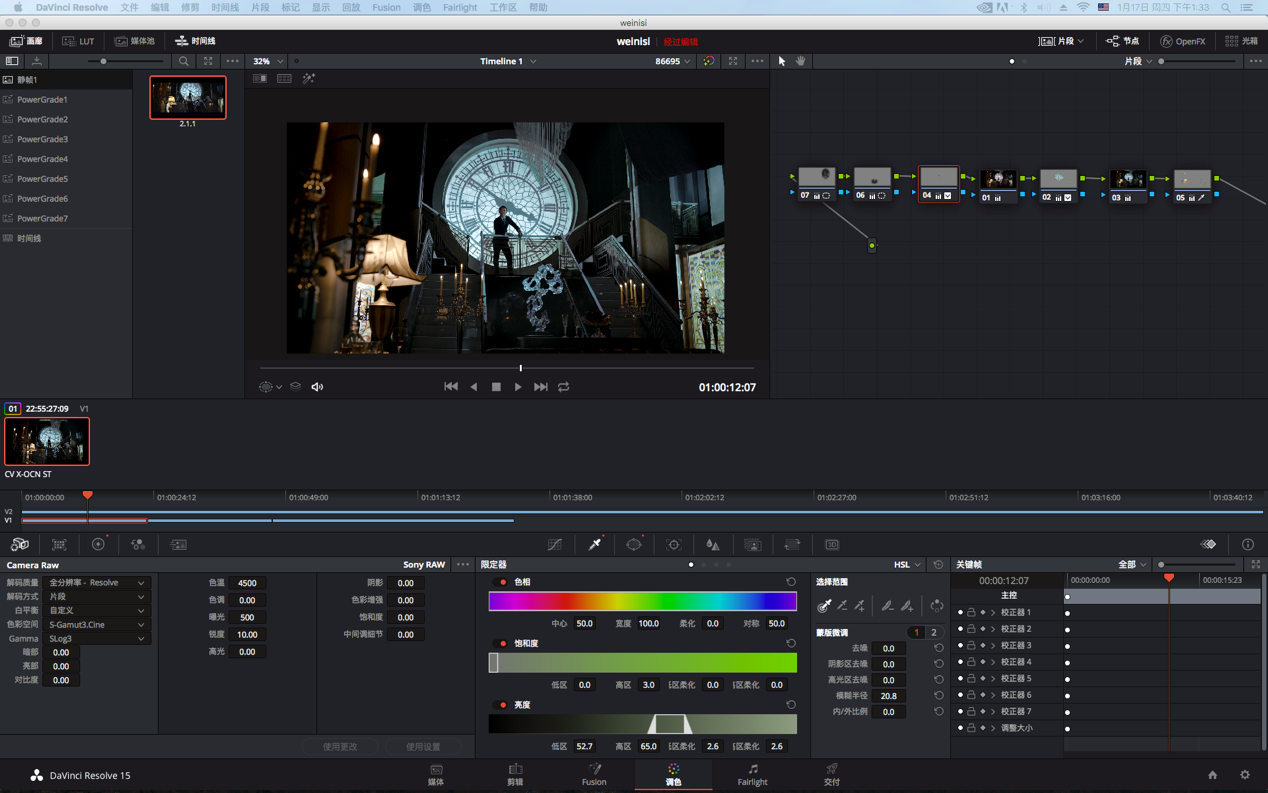This screenshot has width=1268, height=793.
Task: Open the 3D stereoscopic palette icon
Action: pos(832,545)
